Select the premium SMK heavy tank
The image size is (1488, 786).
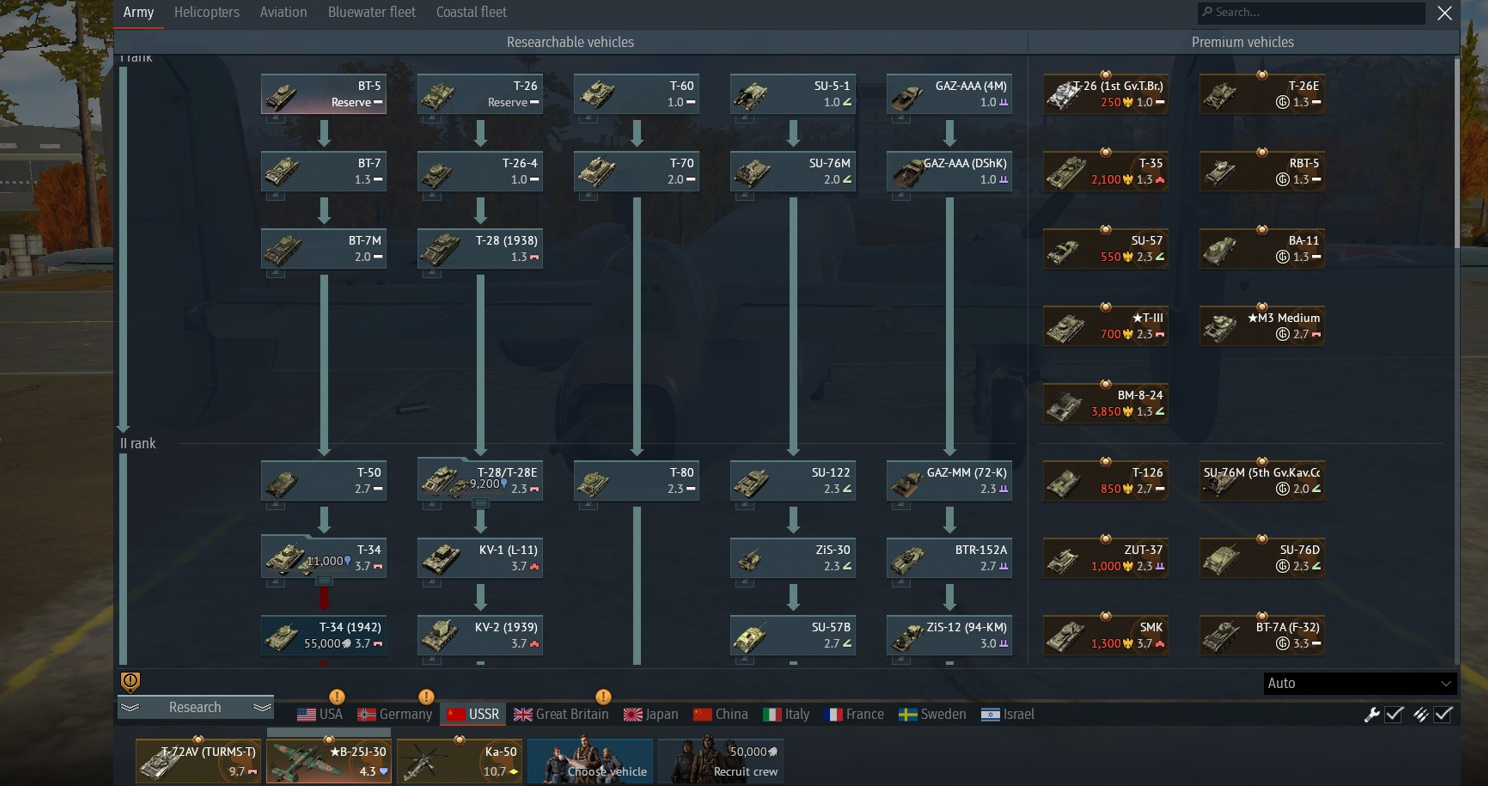tap(1106, 635)
